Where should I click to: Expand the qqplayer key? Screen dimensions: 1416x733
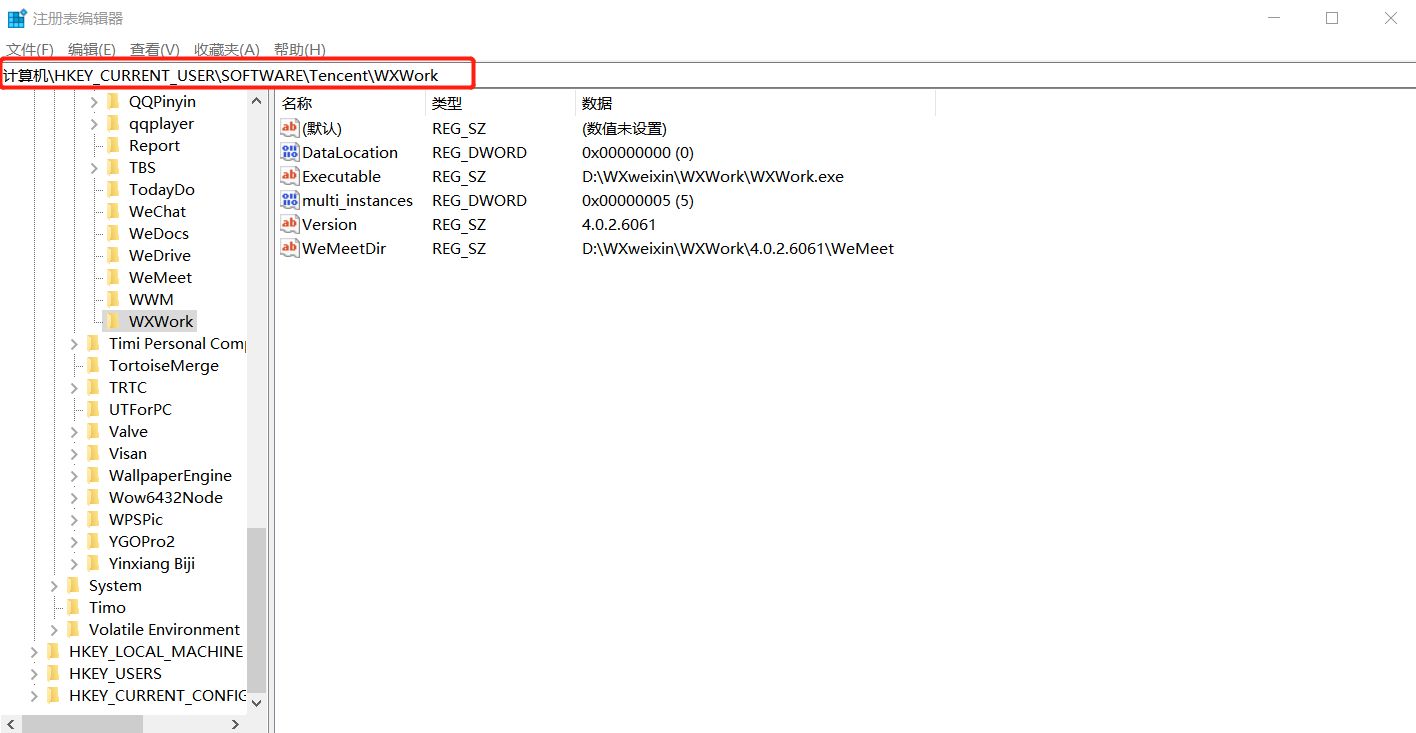click(94, 123)
